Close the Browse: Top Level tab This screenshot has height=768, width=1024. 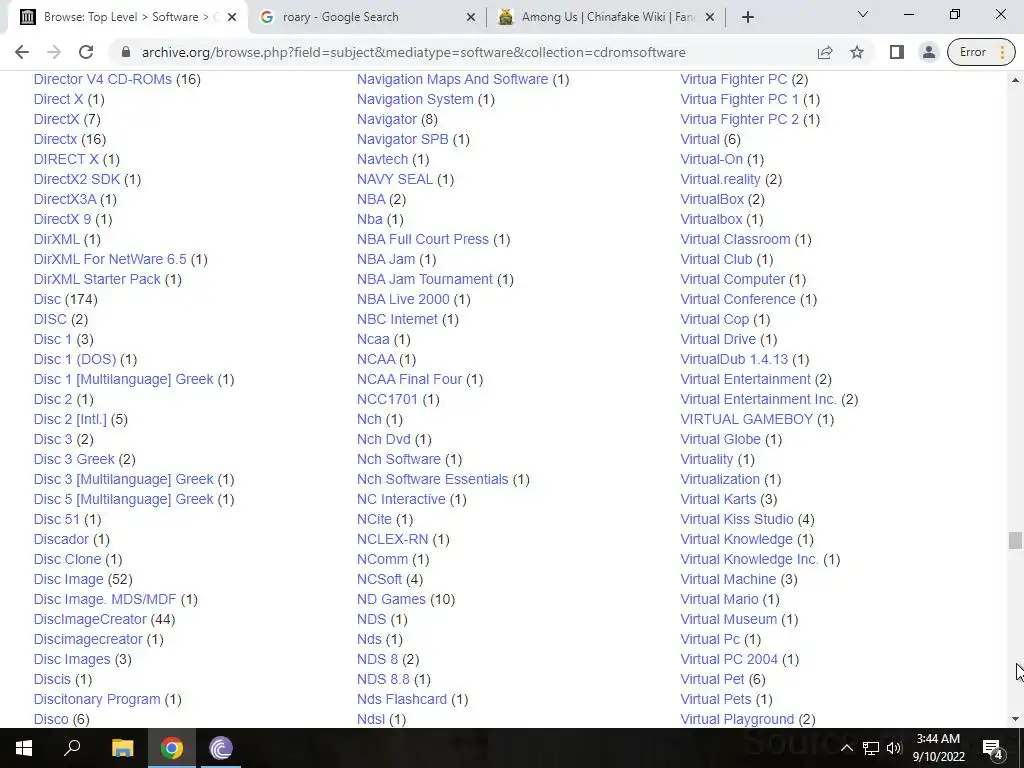tap(232, 17)
